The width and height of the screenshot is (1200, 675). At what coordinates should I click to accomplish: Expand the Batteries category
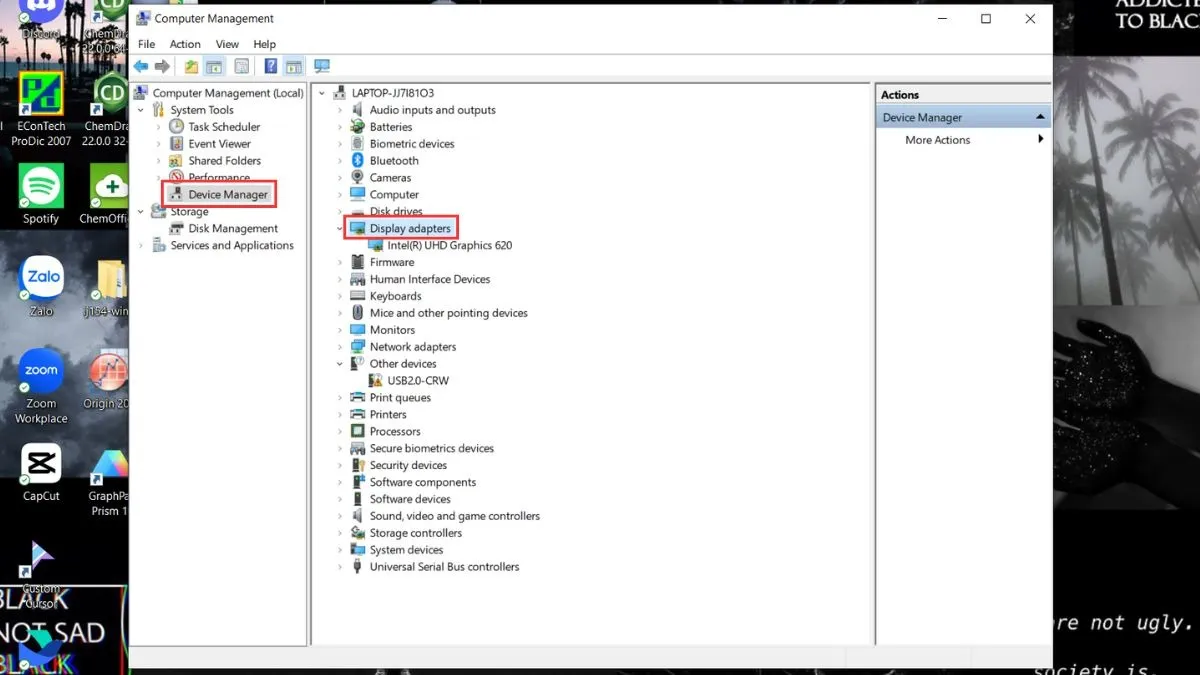pyautogui.click(x=342, y=126)
